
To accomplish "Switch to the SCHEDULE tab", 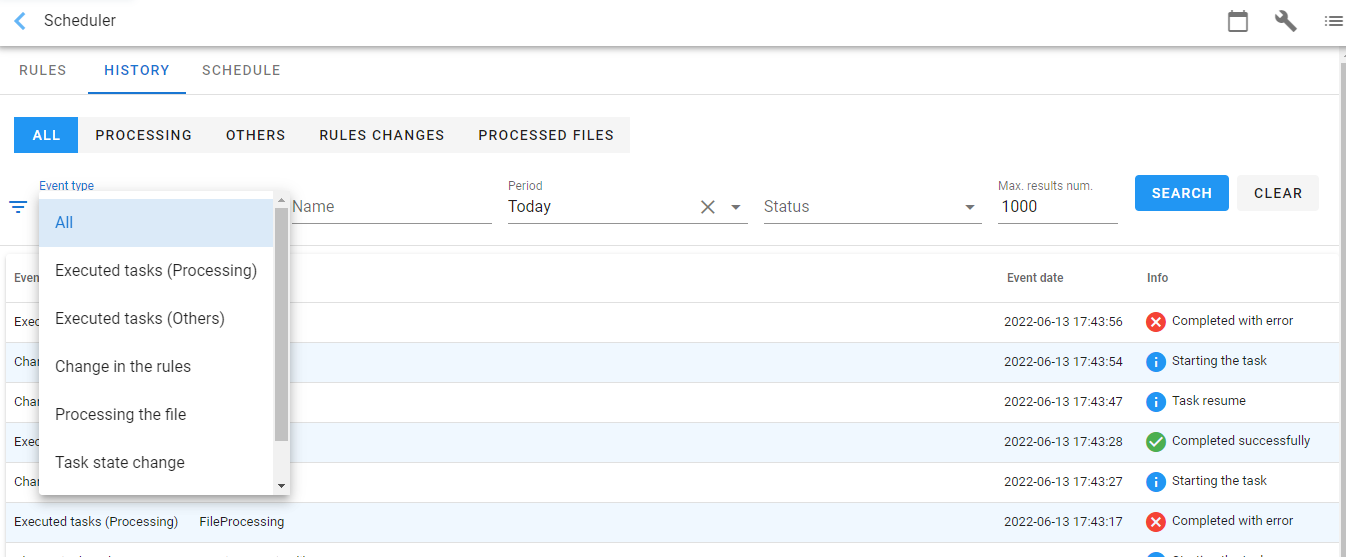I will pyautogui.click(x=241, y=70).
